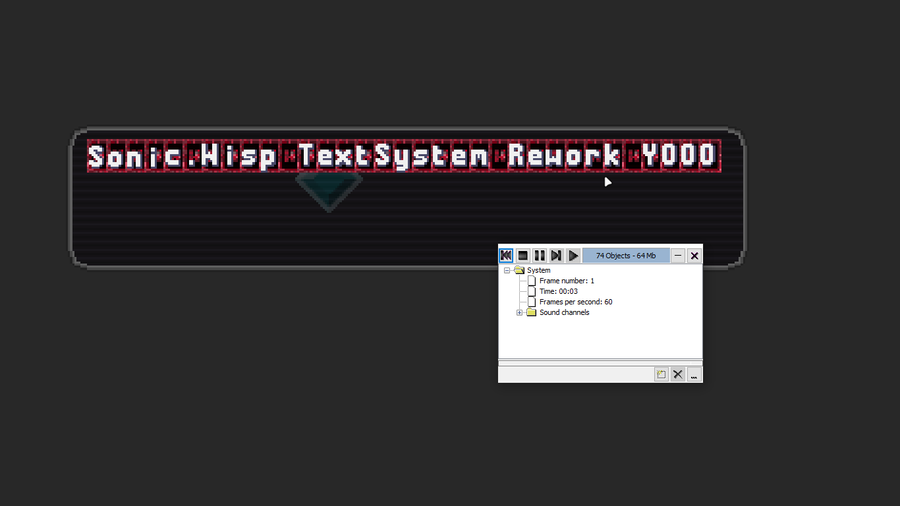Select the 'Frame number: 1' entry
The width and height of the screenshot is (900, 506).
[567, 281]
